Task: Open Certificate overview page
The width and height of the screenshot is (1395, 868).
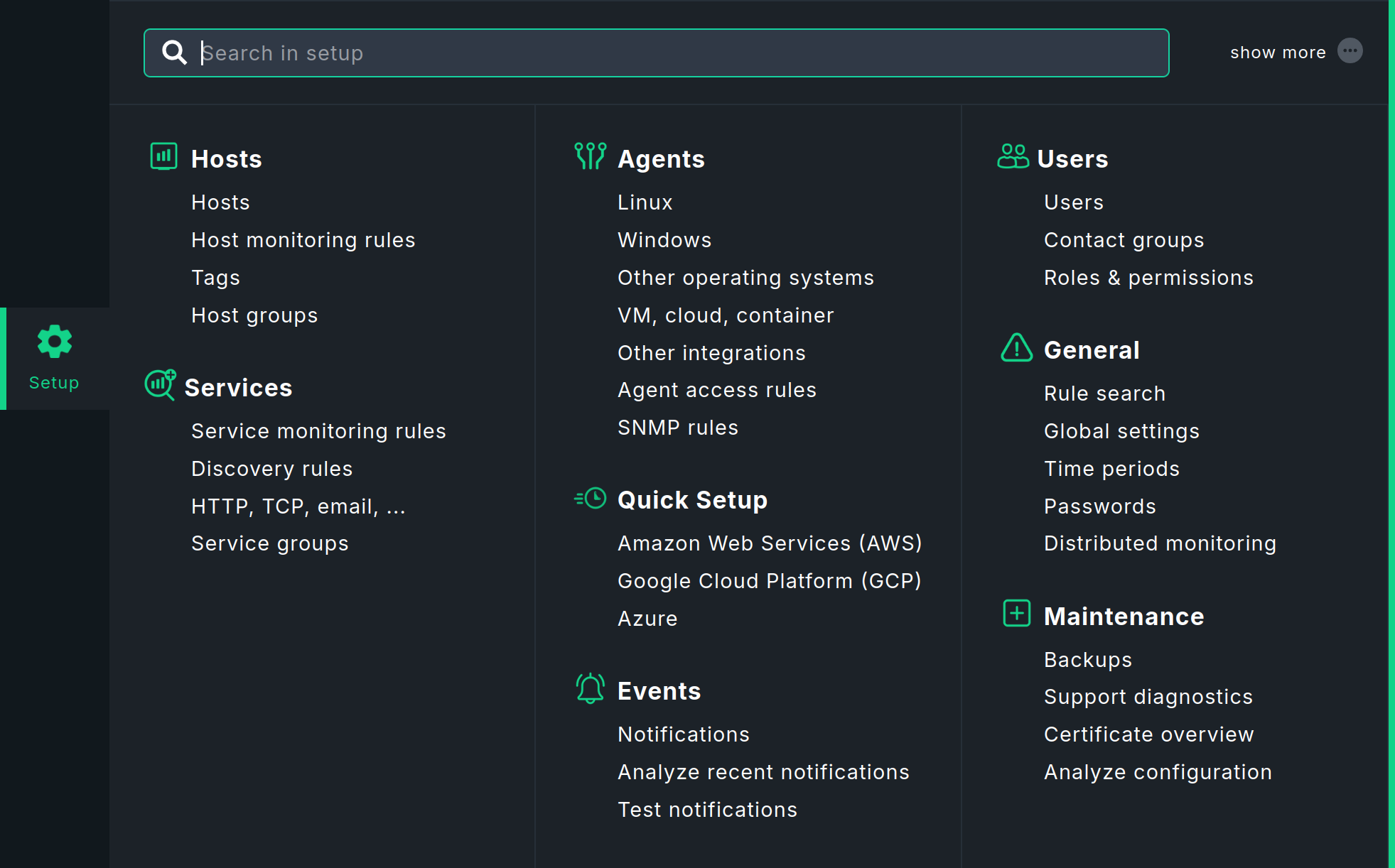Action: click(1148, 734)
